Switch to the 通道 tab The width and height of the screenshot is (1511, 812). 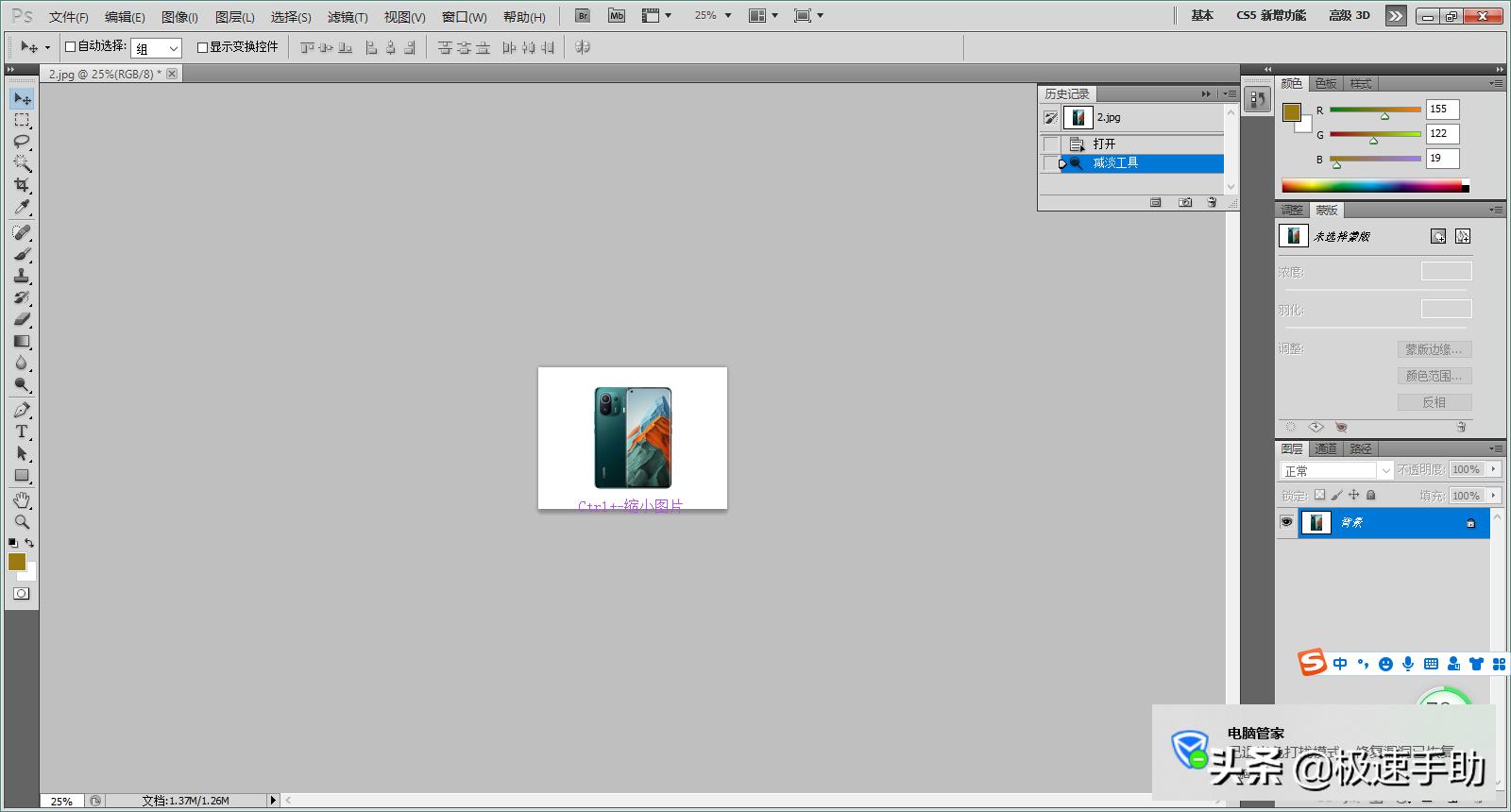[1326, 448]
